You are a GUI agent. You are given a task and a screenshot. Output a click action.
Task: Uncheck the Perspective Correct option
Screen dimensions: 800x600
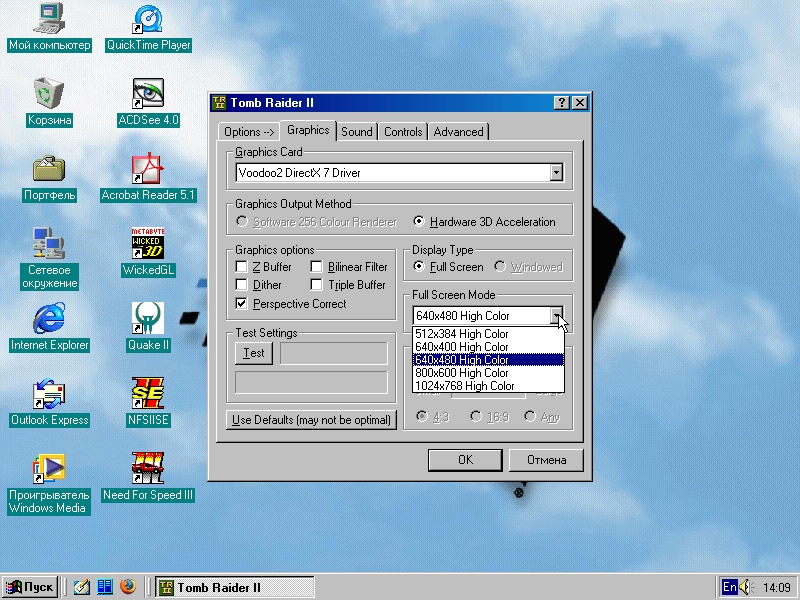tap(241, 303)
